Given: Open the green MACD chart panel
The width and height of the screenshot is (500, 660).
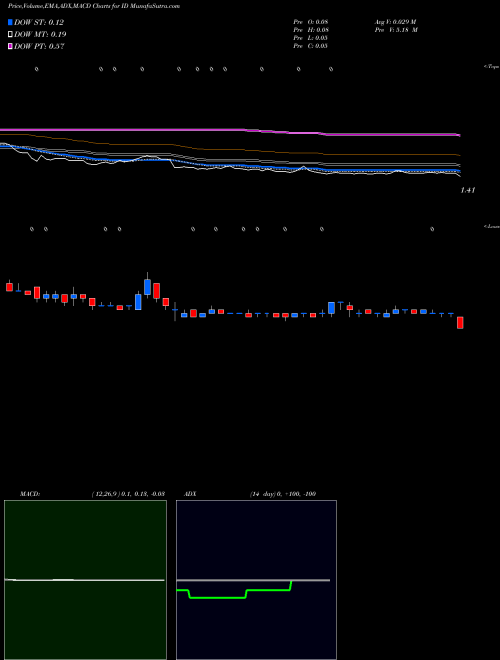Looking at the screenshot, I should click(x=85, y=580).
